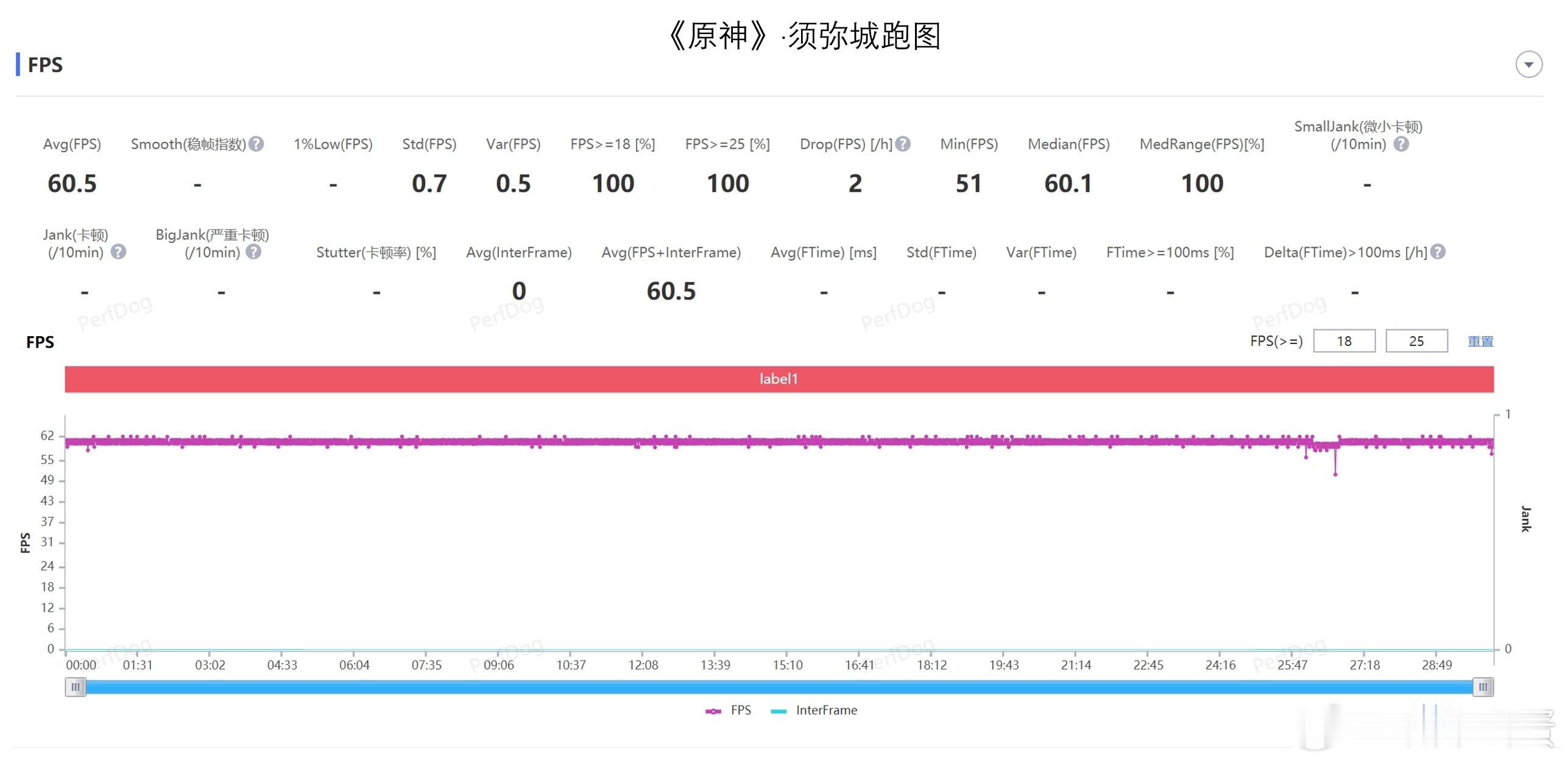Click the Var(FTime) label
Viewport: 1568px width, 766px height.
click(1041, 252)
